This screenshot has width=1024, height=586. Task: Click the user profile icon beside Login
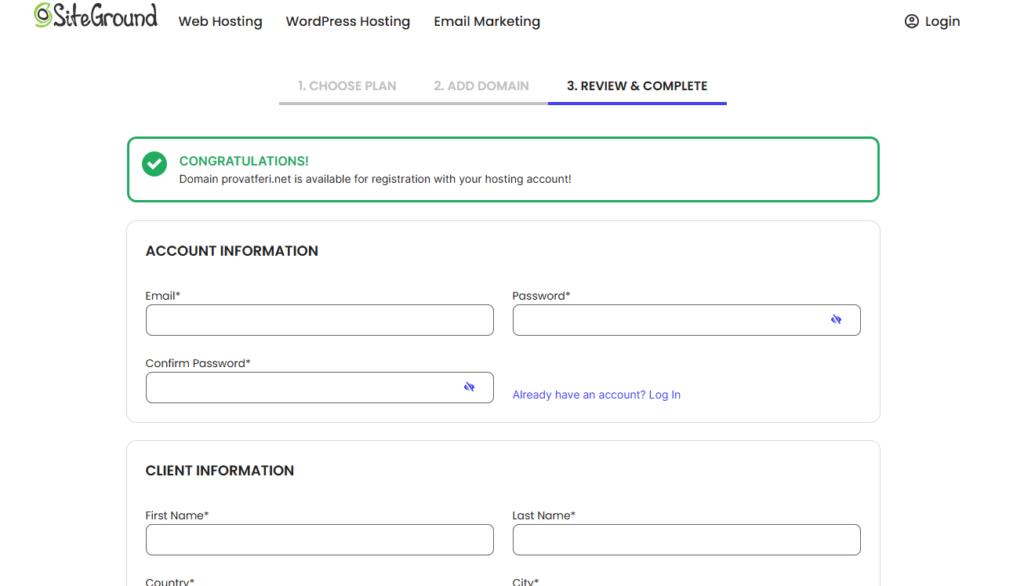click(911, 22)
